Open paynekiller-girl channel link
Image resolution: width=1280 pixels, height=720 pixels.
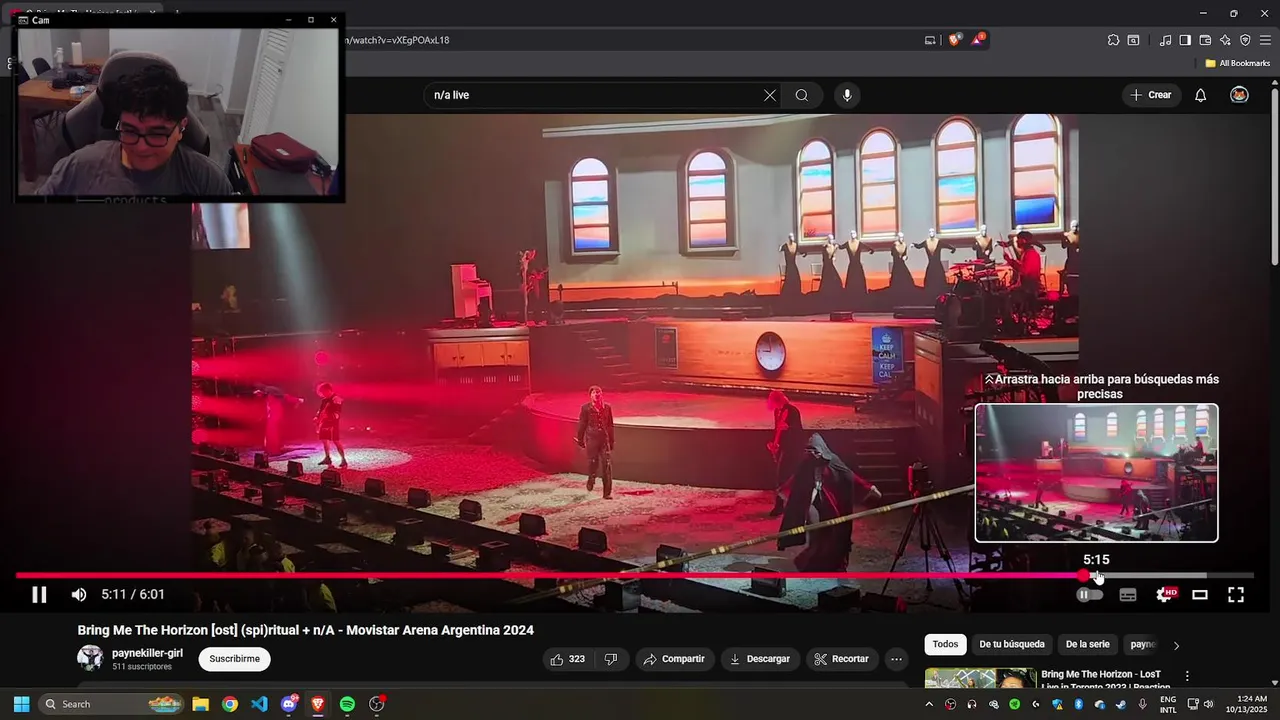pos(147,653)
